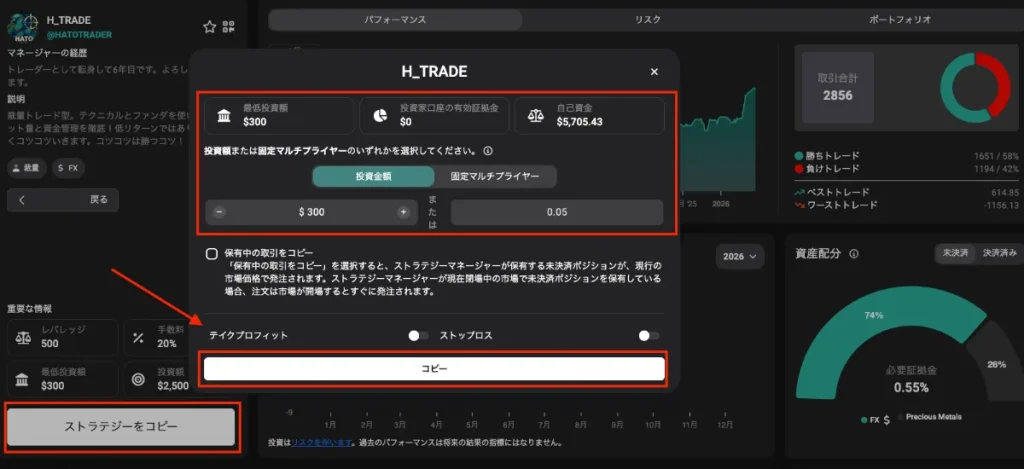Click the win/loss donut chart
The image size is (1024, 469).
coord(975,88)
